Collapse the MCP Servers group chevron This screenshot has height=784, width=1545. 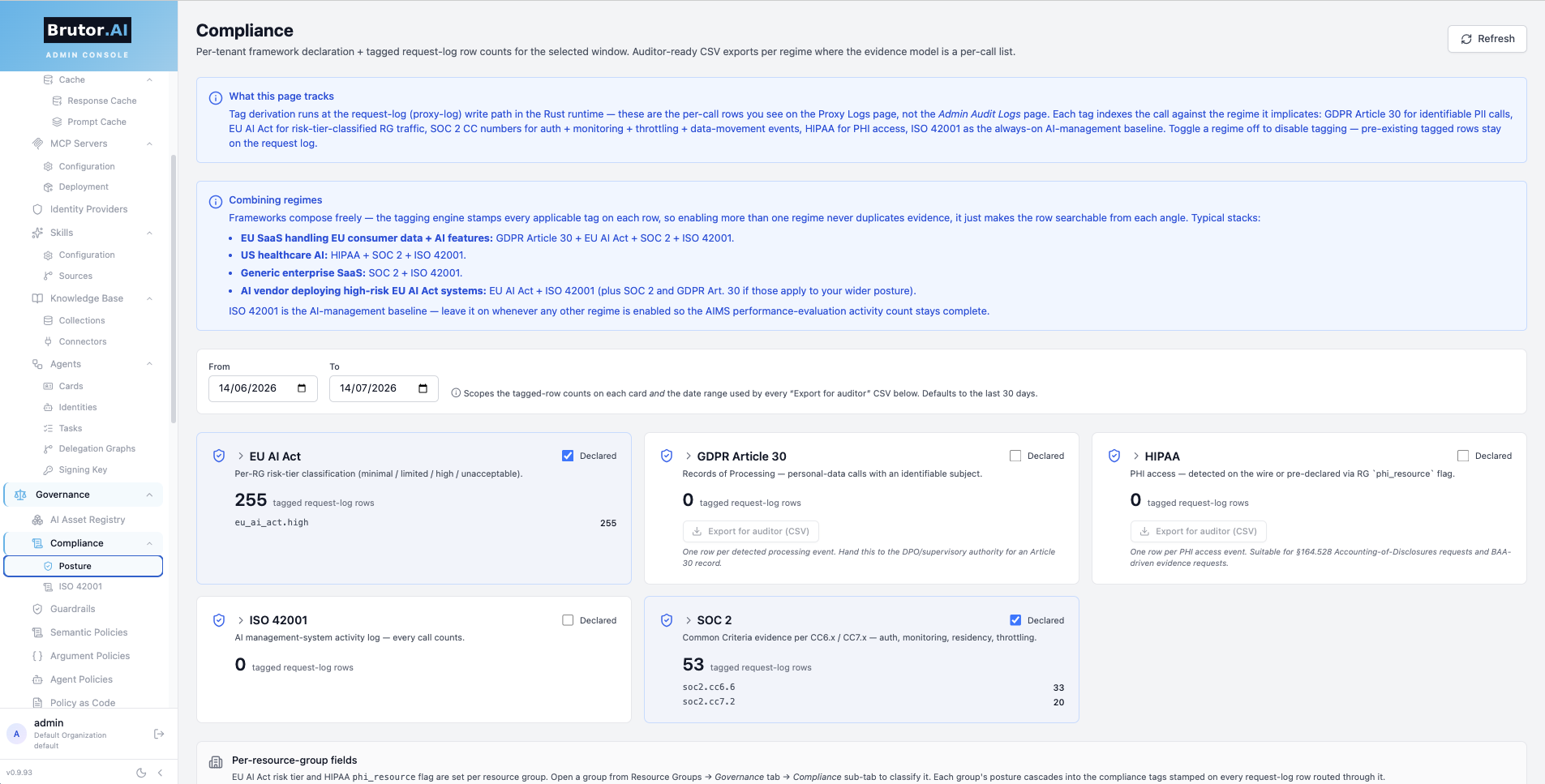149,144
